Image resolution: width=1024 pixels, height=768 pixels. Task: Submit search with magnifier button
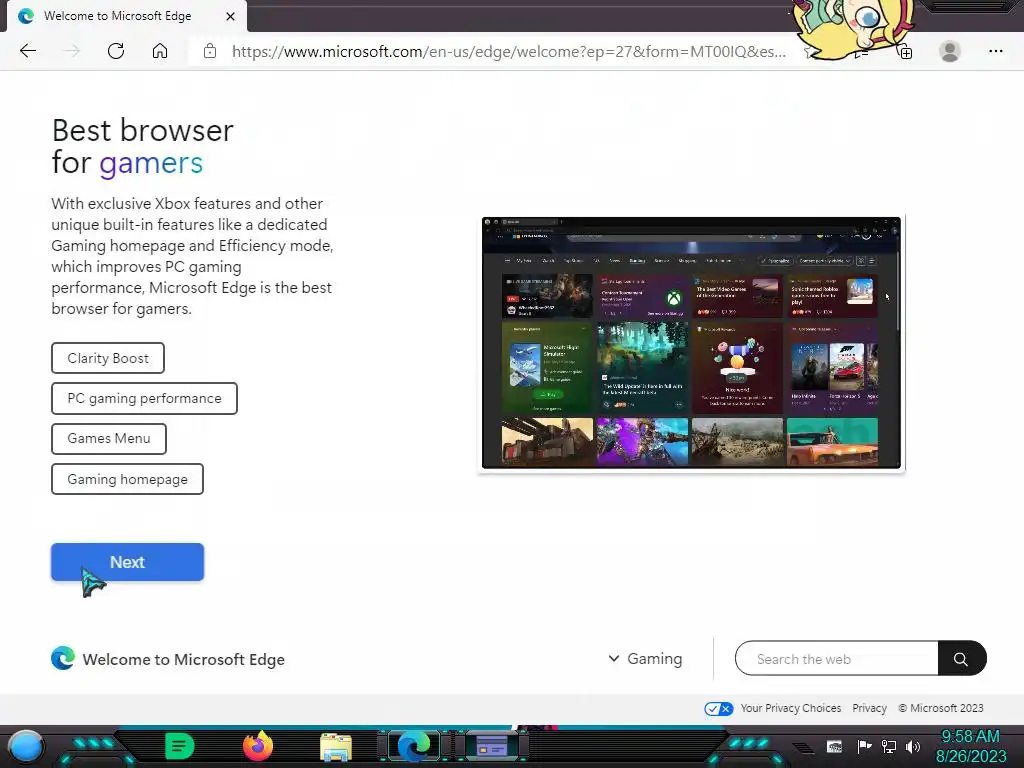click(x=961, y=658)
